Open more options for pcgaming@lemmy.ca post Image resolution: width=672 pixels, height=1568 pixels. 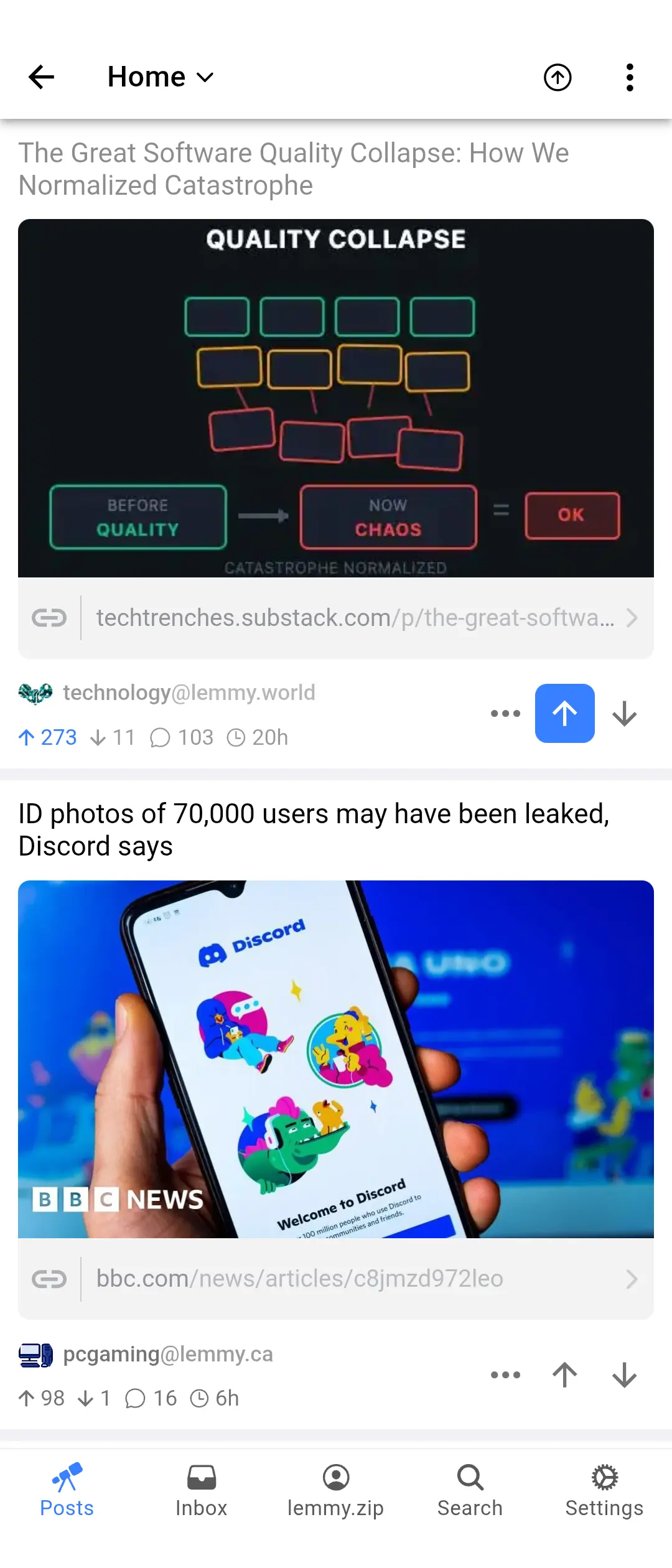(x=505, y=1374)
